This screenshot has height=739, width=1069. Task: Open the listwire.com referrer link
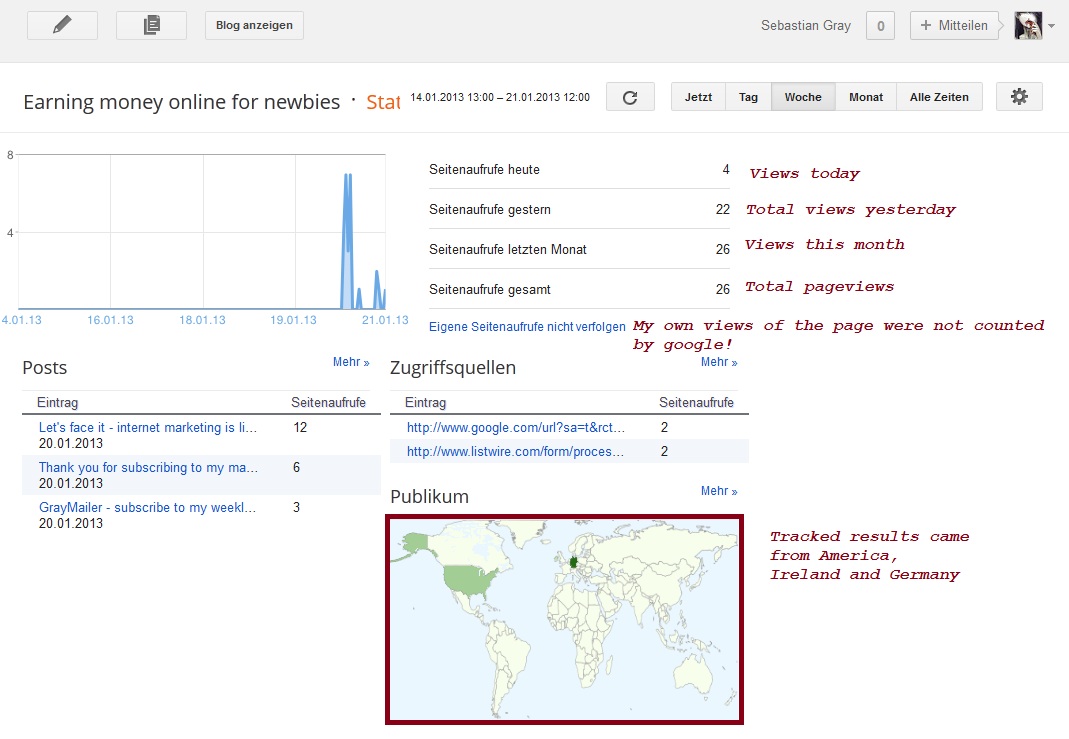point(516,452)
